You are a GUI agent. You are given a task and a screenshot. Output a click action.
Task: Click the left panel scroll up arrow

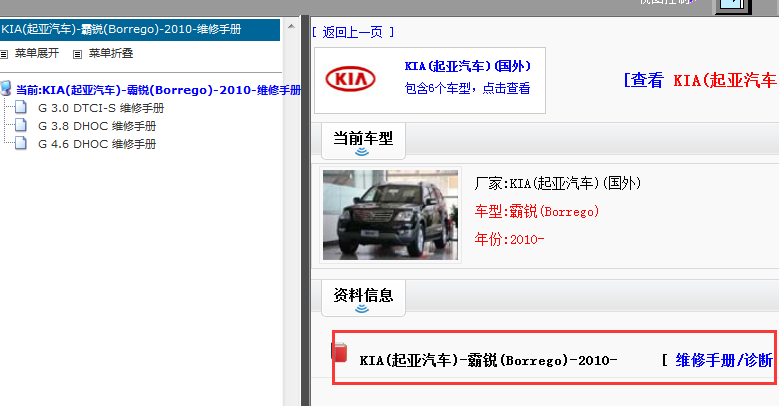[291, 27]
